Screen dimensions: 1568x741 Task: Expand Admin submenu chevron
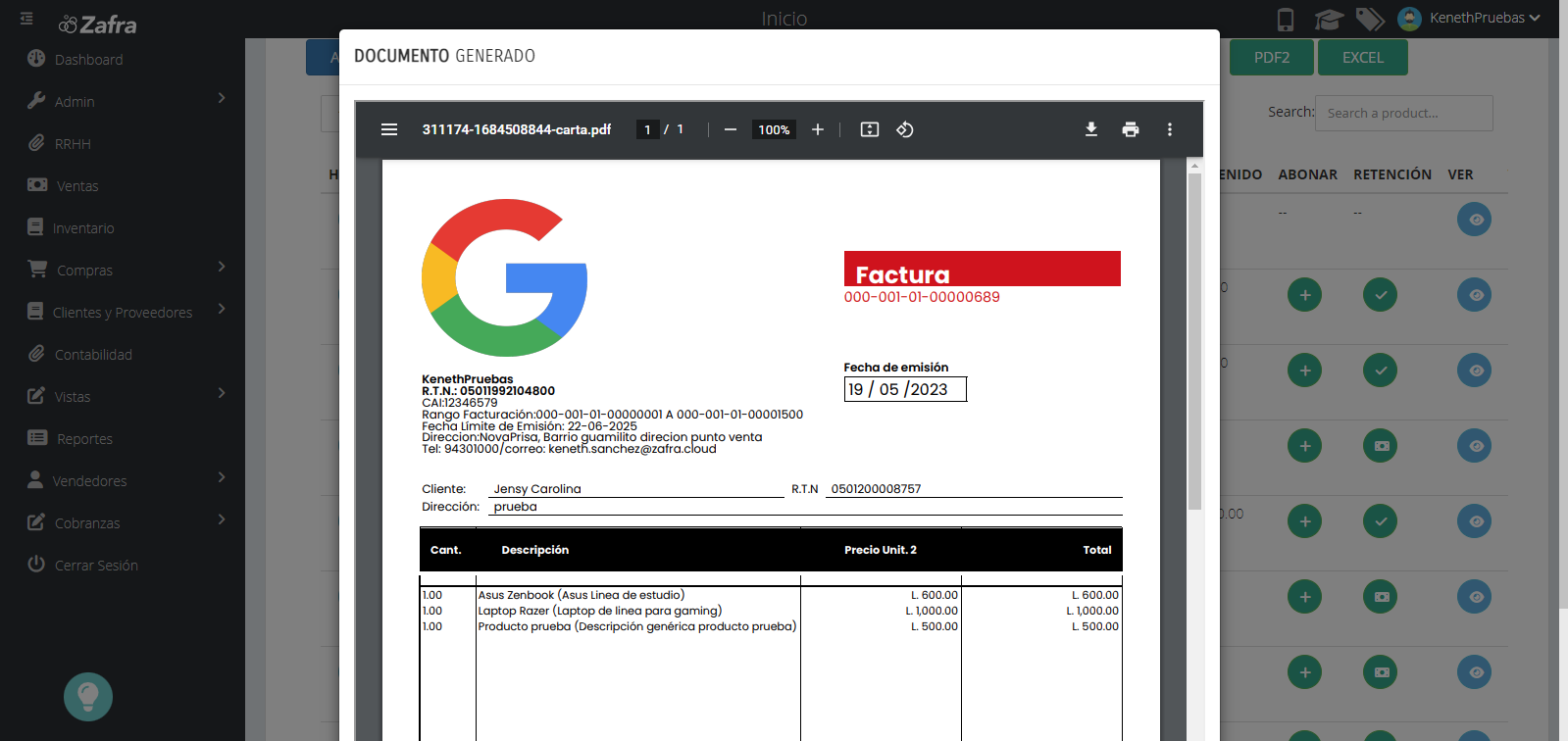click(x=222, y=98)
